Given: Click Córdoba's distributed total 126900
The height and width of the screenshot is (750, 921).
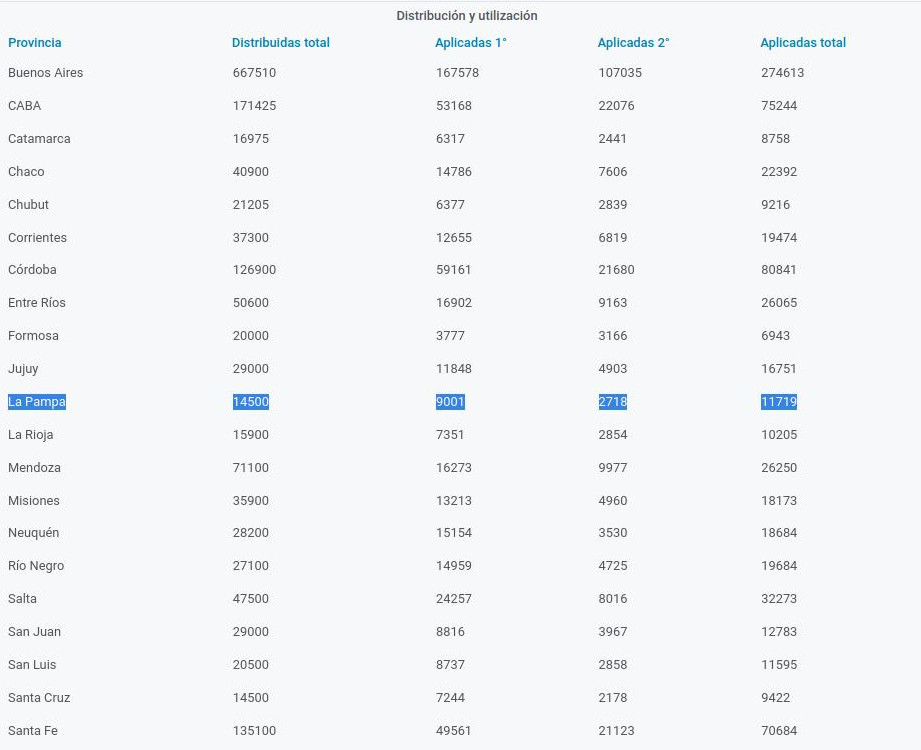Looking at the screenshot, I should point(254,270).
